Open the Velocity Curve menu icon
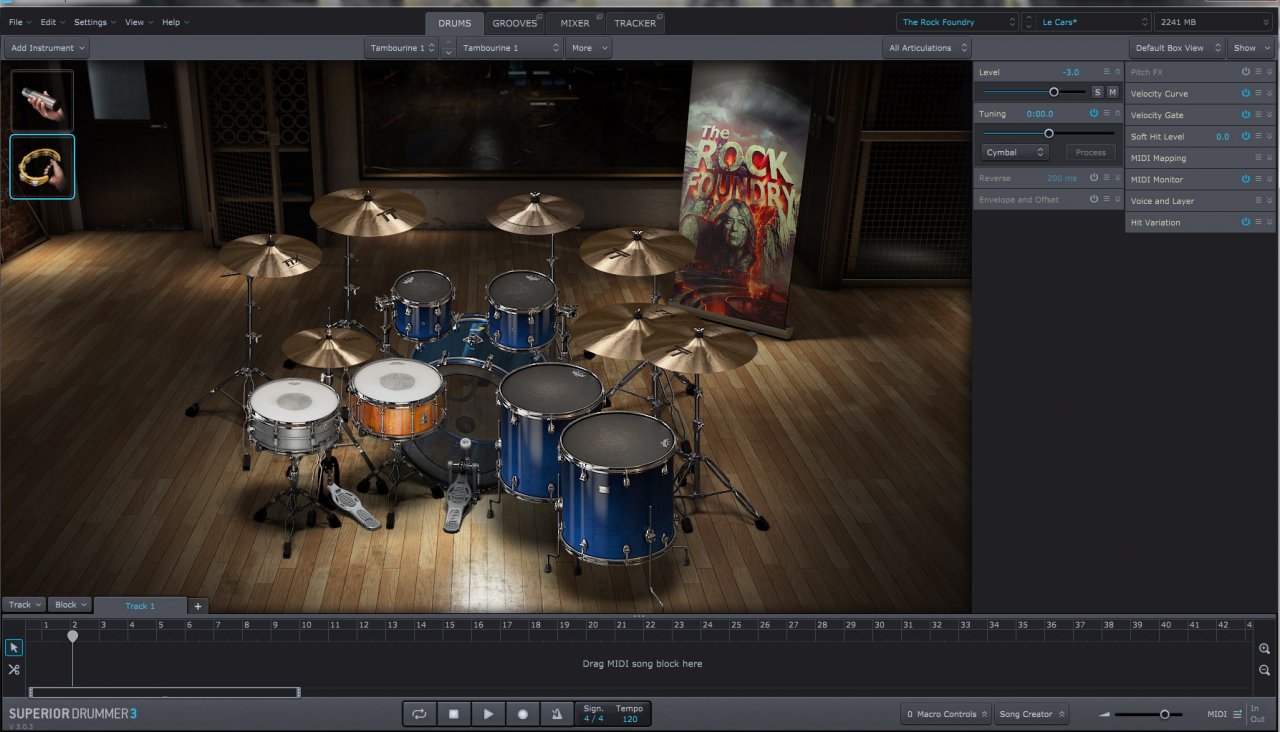Screen dimensions: 1280x732 pos(1258,93)
